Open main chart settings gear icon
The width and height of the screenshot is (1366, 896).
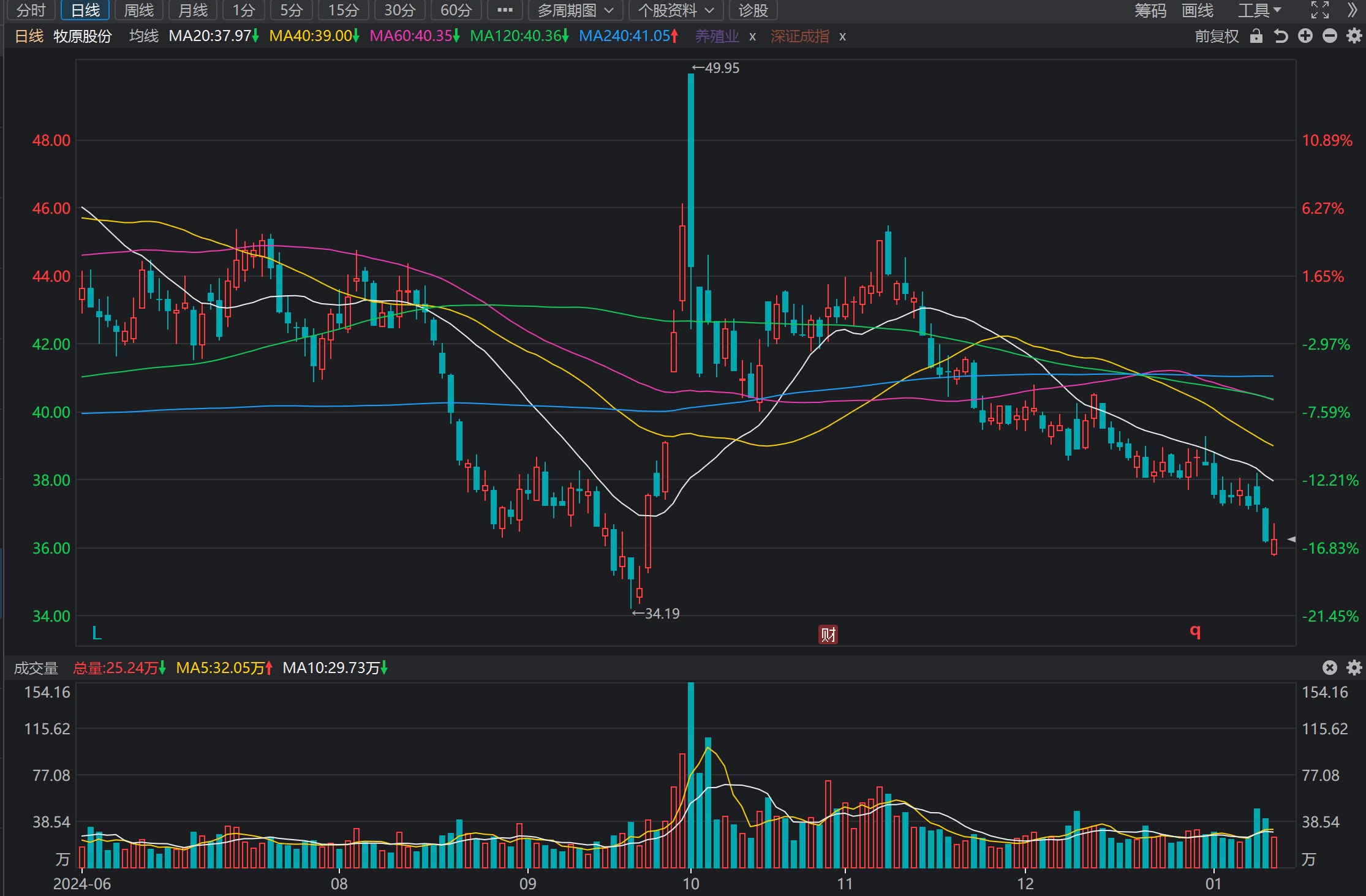pos(1354,36)
